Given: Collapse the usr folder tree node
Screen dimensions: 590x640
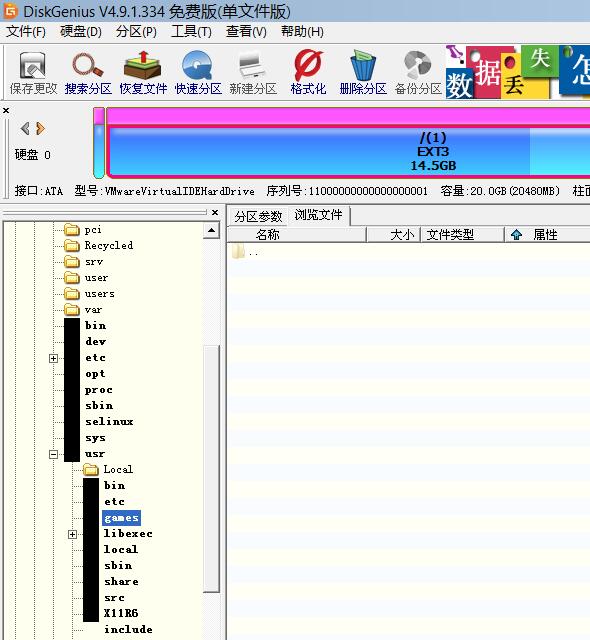Looking at the screenshot, I should (53, 454).
